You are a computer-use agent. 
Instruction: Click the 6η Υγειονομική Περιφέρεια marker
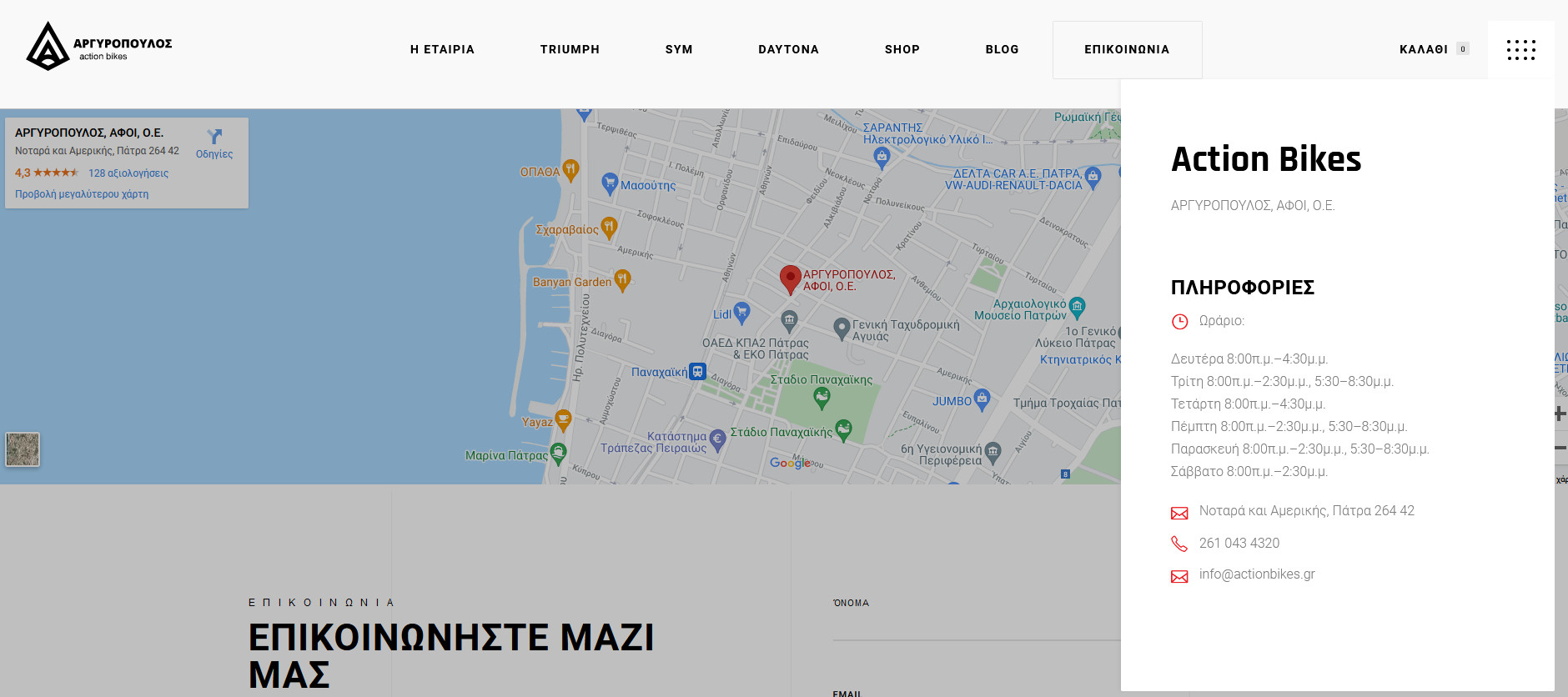[993, 453]
